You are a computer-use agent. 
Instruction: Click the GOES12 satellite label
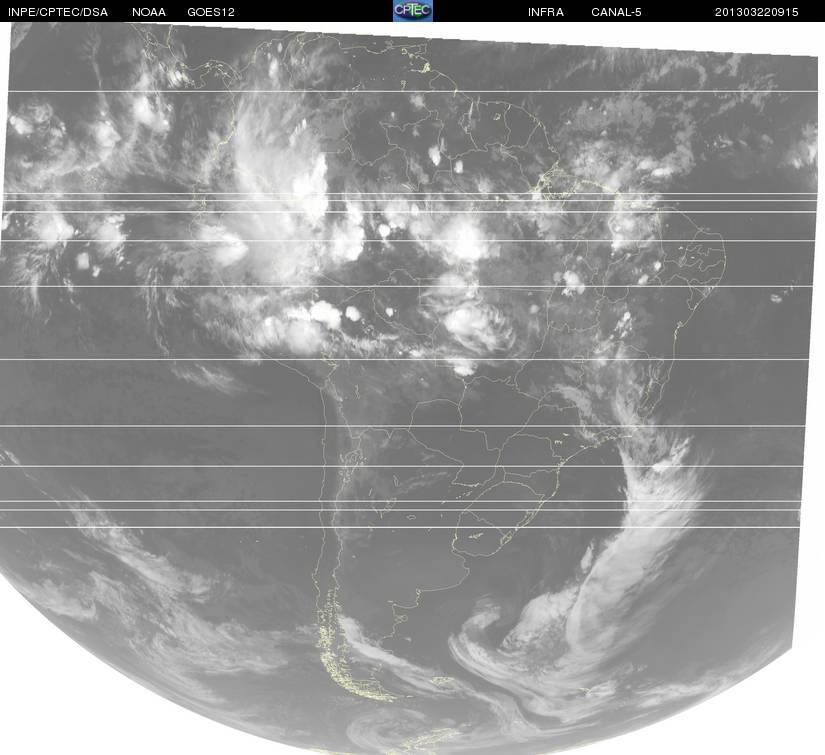point(211,12)
